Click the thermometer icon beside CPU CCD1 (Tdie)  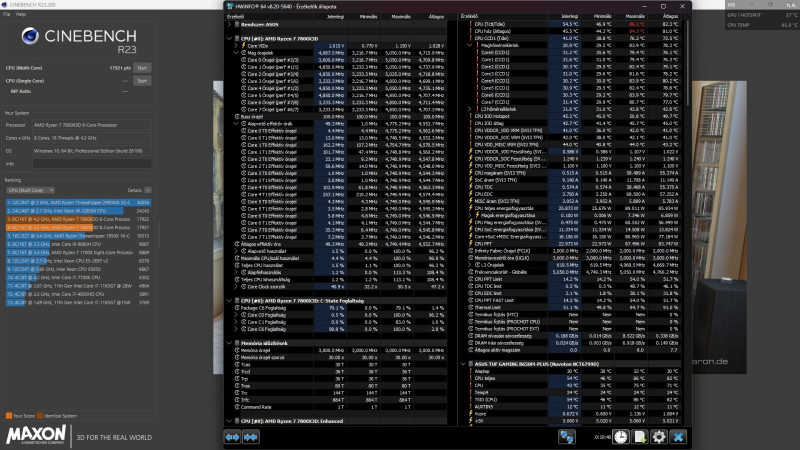[470, 38]
